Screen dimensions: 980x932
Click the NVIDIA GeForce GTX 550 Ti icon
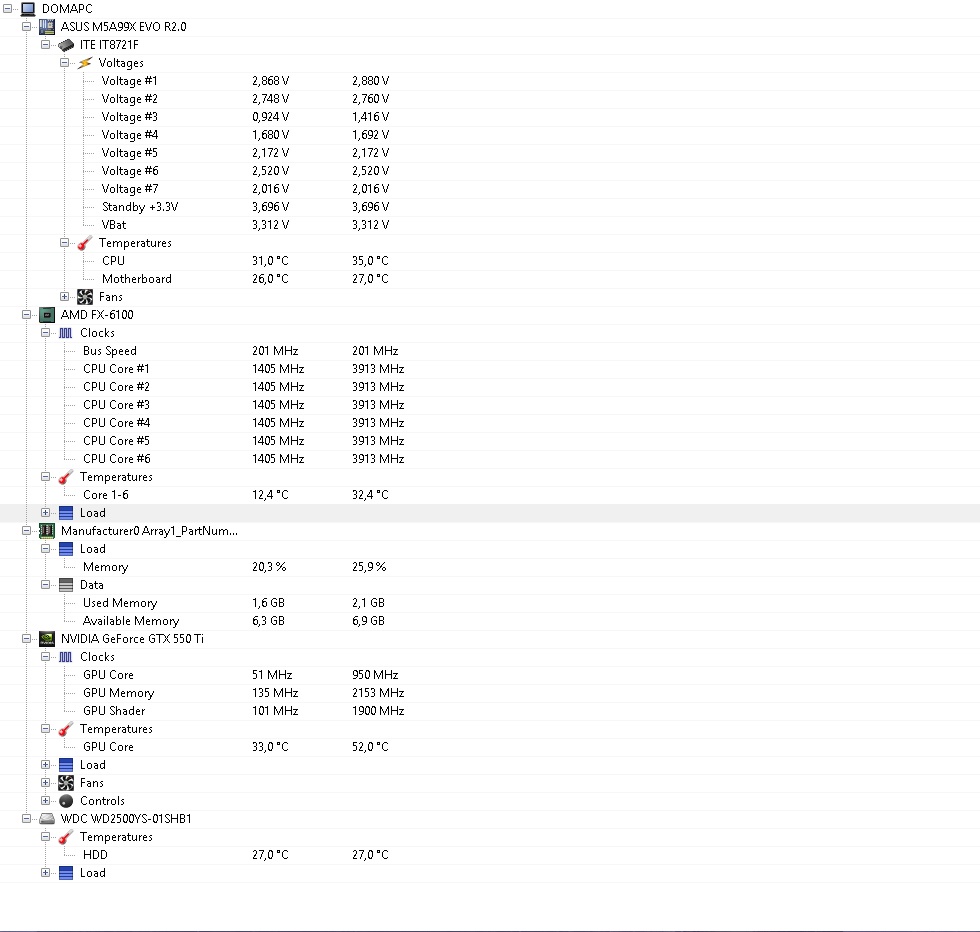click(x=47, y=639)
